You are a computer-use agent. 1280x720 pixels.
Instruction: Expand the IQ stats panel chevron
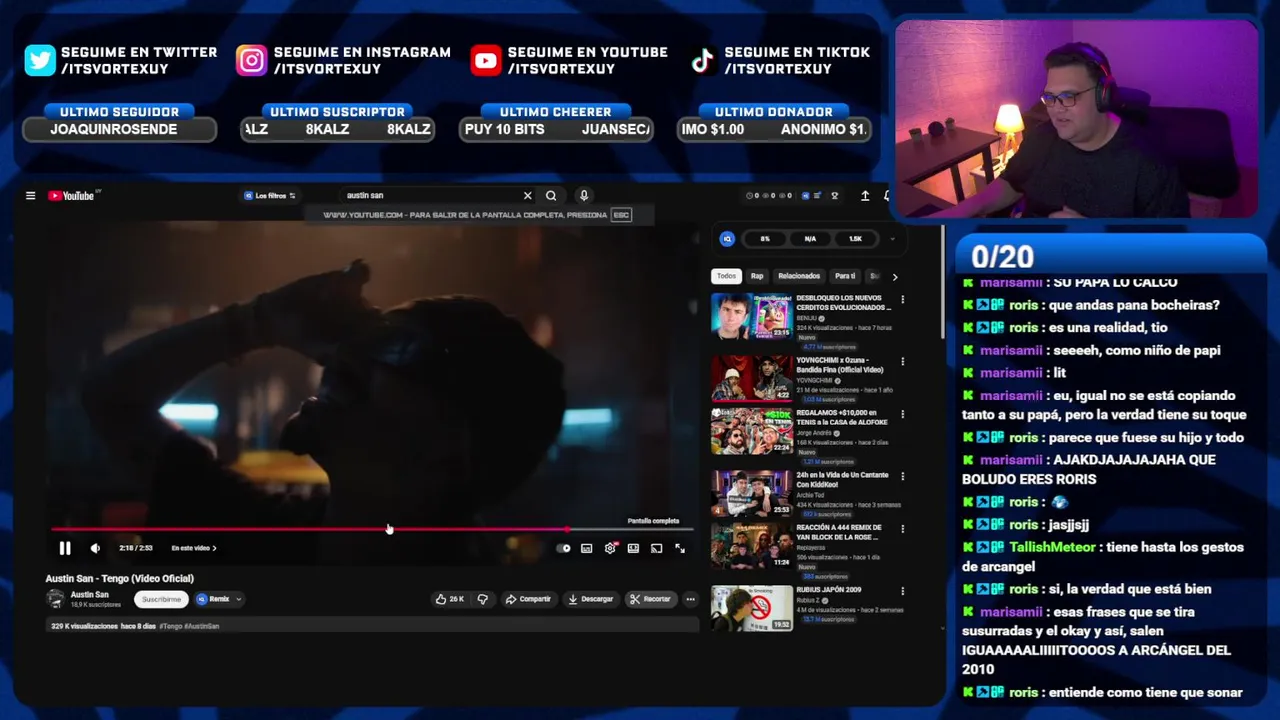(892, 239)
